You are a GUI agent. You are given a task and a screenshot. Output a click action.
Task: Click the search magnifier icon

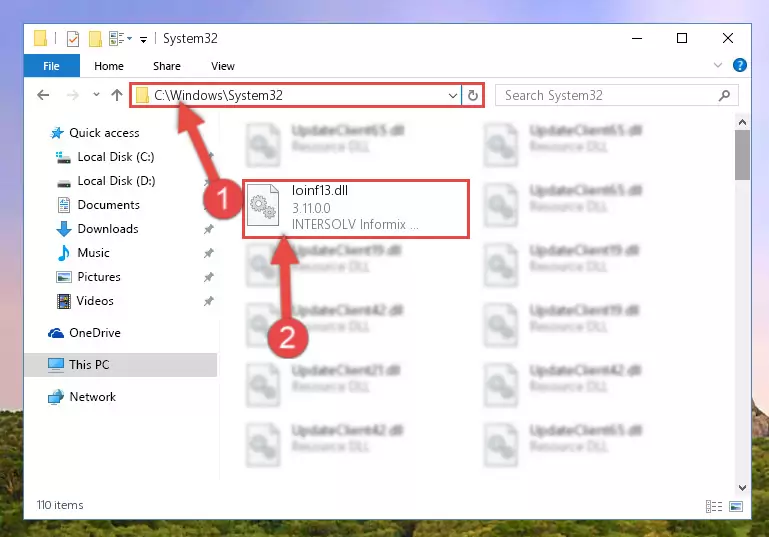click(724, 95)
